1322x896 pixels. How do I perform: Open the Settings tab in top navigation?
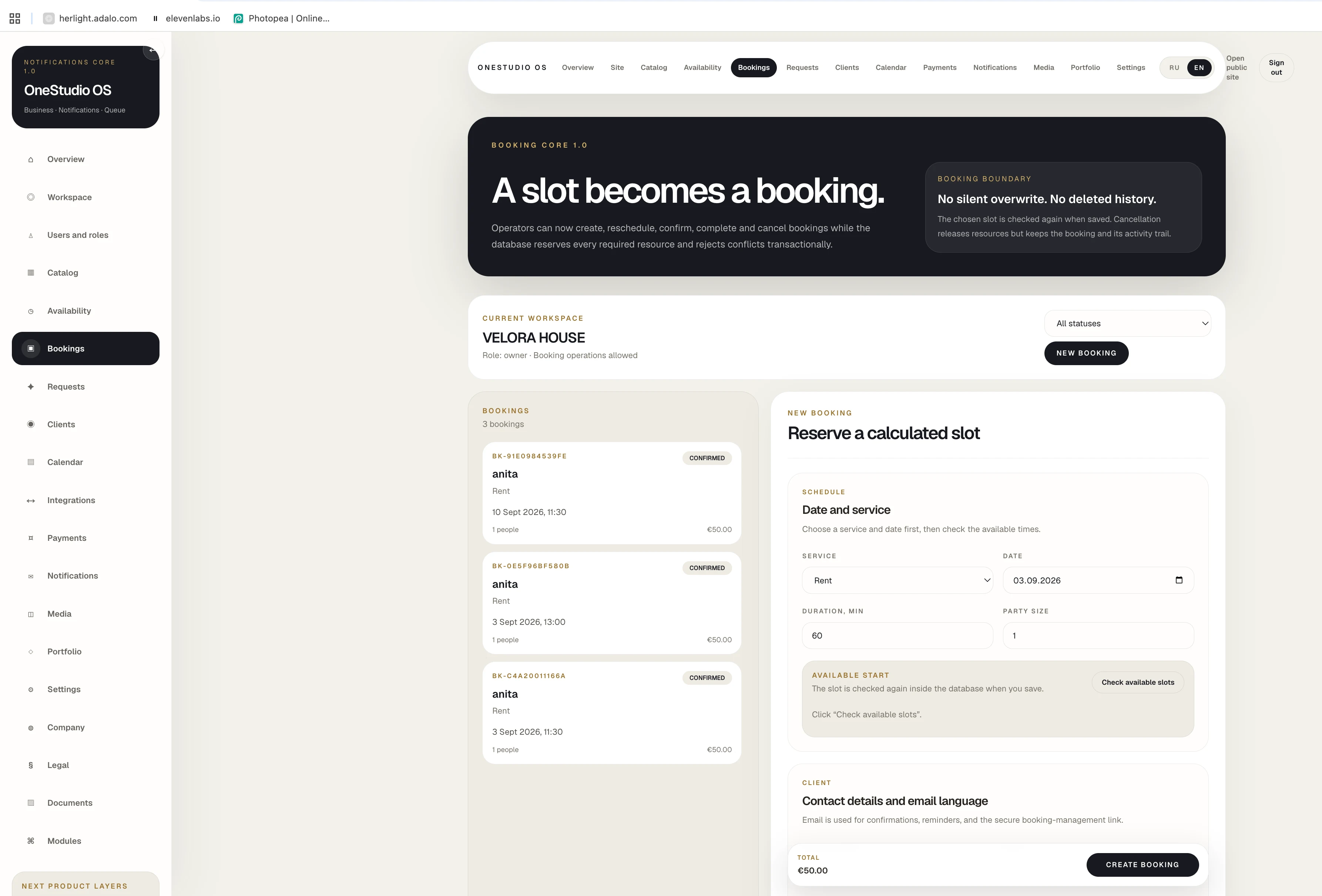point(1130,68)
